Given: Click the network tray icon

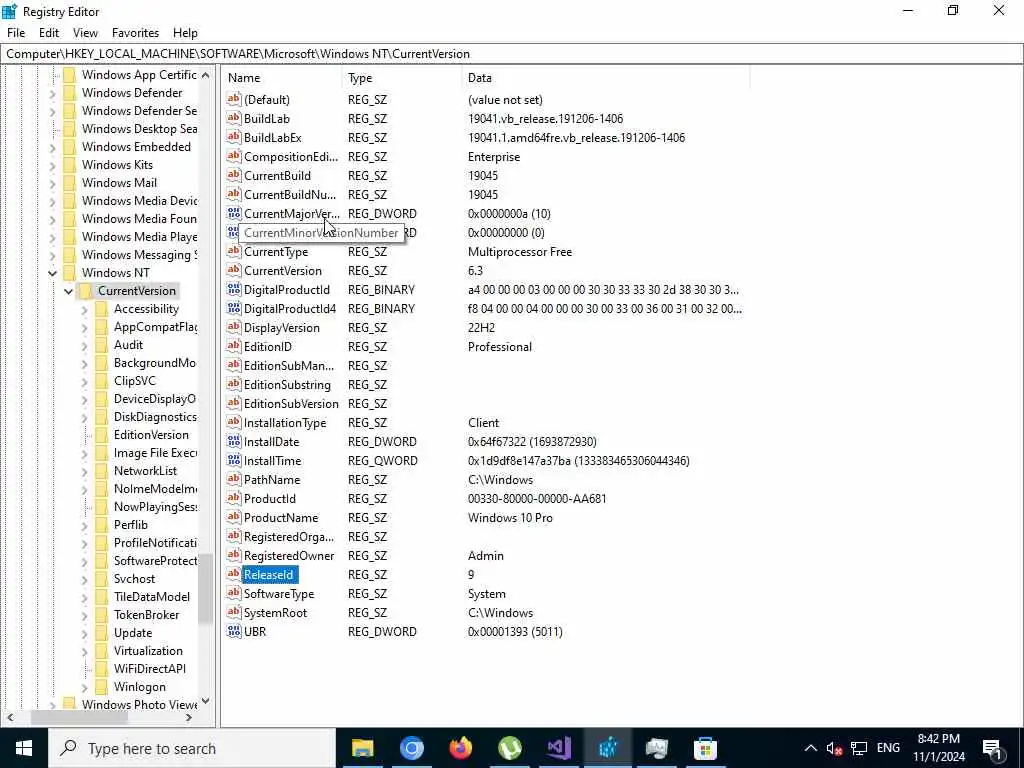Looking at the screenshot, I should (859, 748).
